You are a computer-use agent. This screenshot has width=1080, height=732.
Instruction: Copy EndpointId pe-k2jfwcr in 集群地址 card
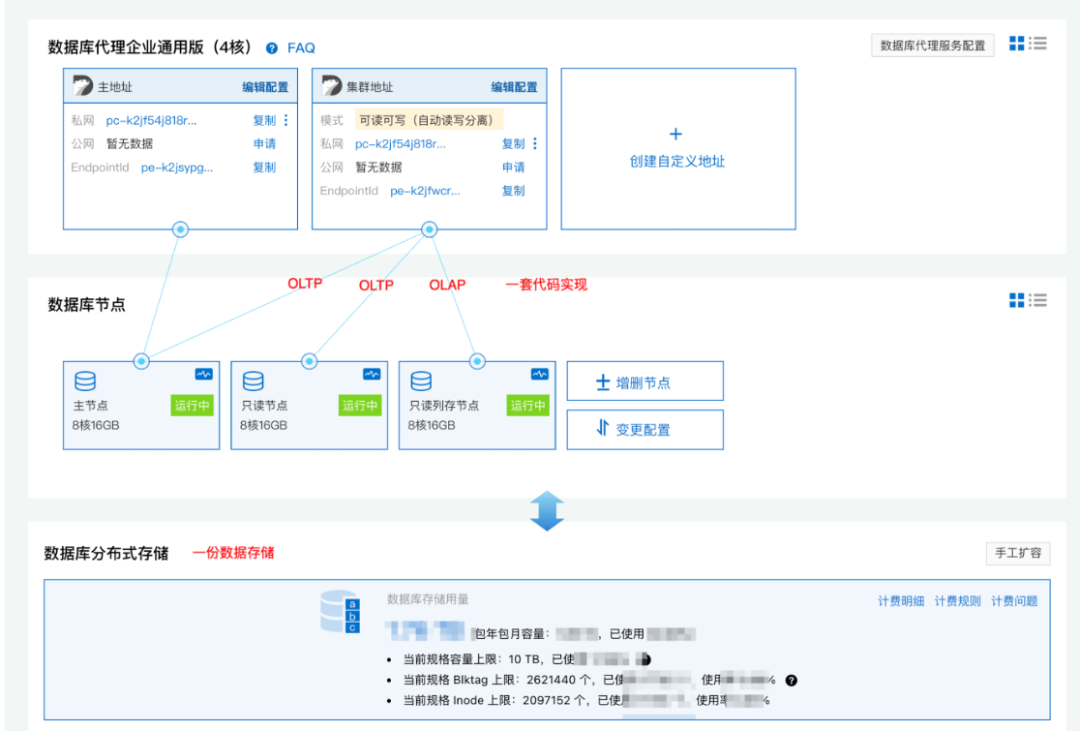[x=513, y=191]
